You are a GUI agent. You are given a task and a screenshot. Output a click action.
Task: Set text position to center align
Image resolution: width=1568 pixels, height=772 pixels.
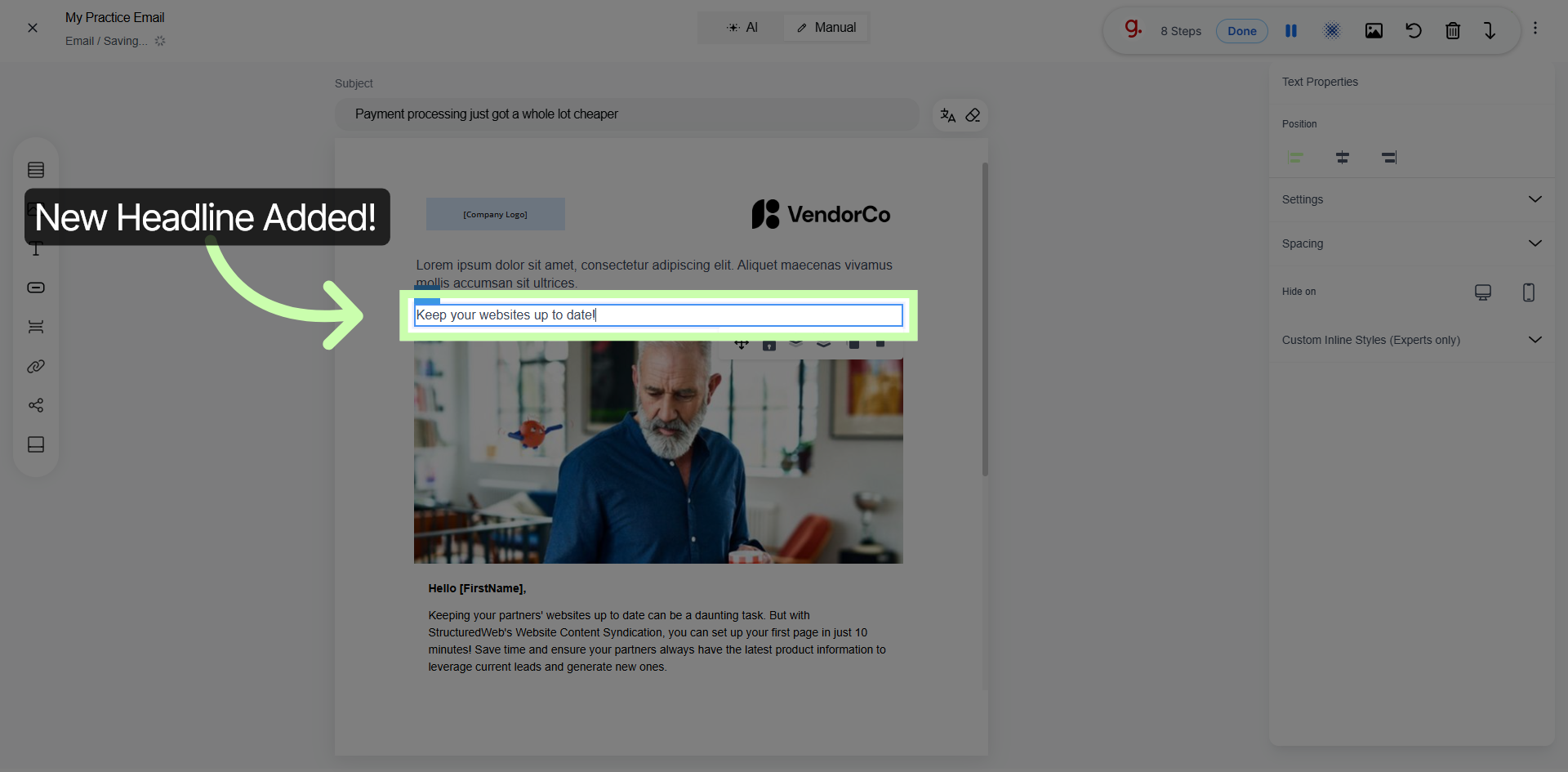[1343, 157]
